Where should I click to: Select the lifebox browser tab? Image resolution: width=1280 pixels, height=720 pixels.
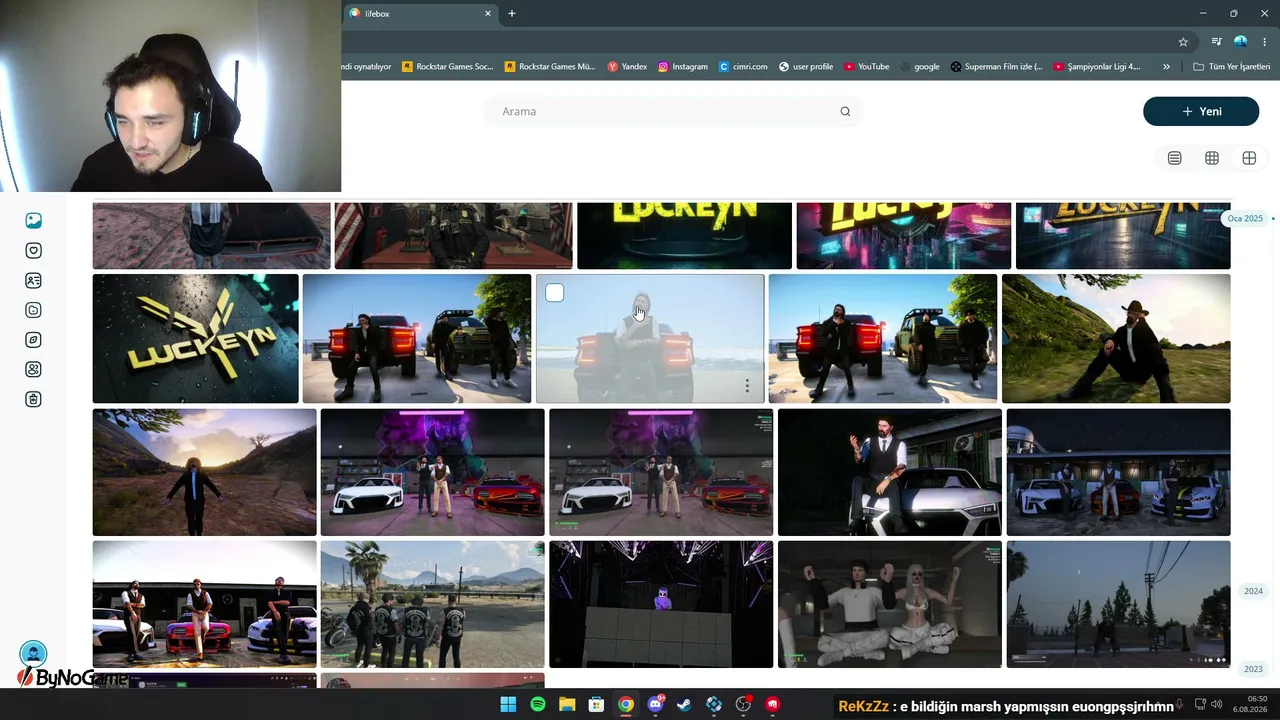point(420,13)
